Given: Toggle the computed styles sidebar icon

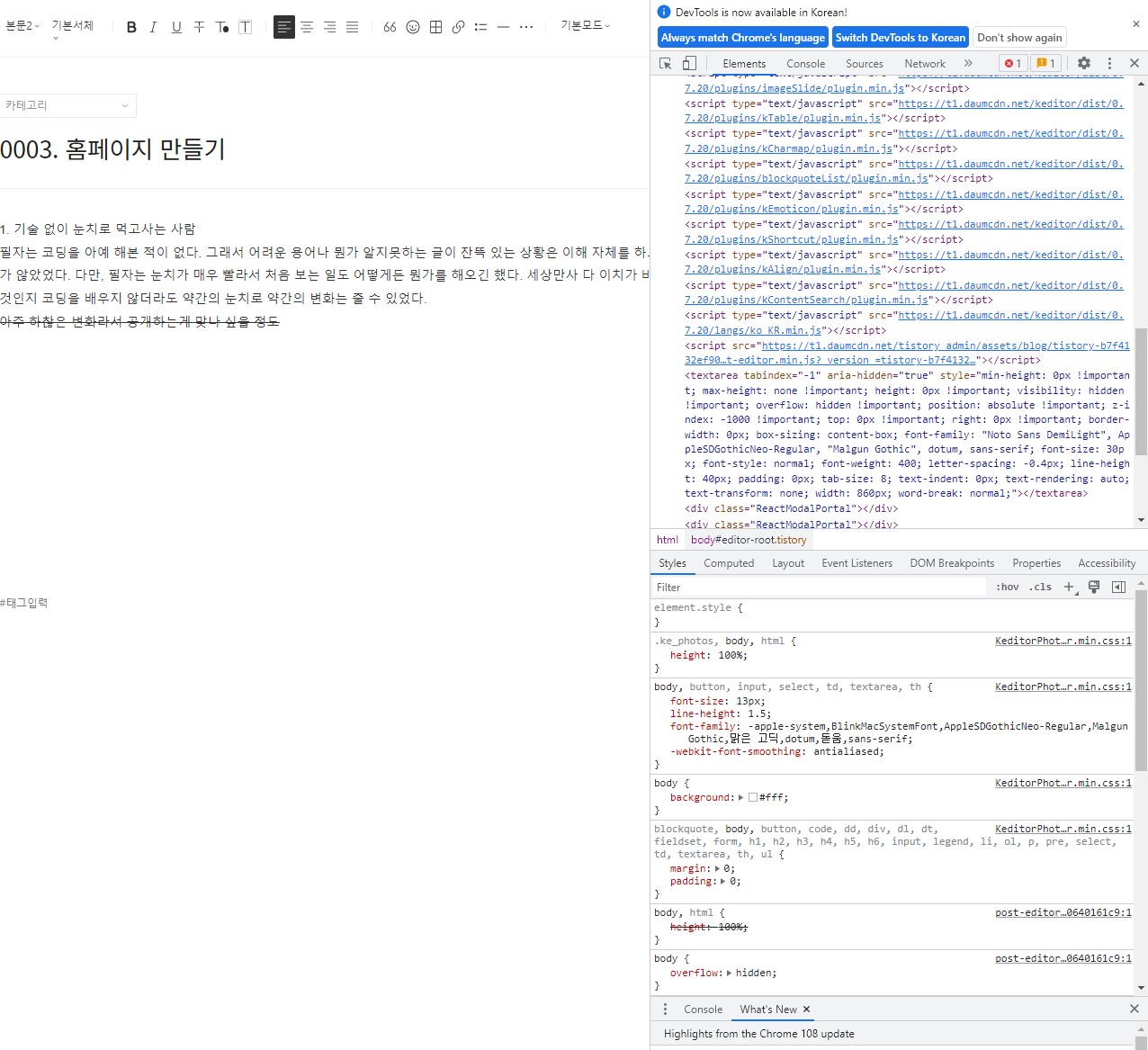Looking at the screenshot, I should (x=1118, y=587).
